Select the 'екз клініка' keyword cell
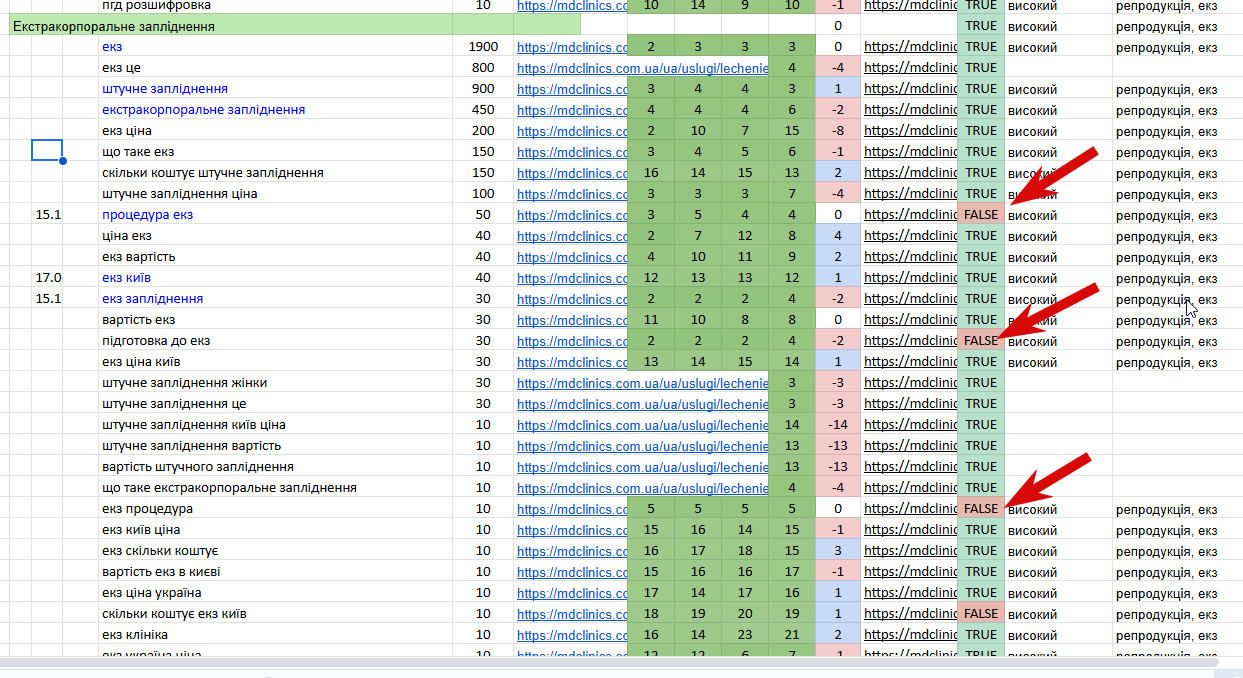Image resolution: width=1243 pixels, height=678 pixels. [277, 635]
